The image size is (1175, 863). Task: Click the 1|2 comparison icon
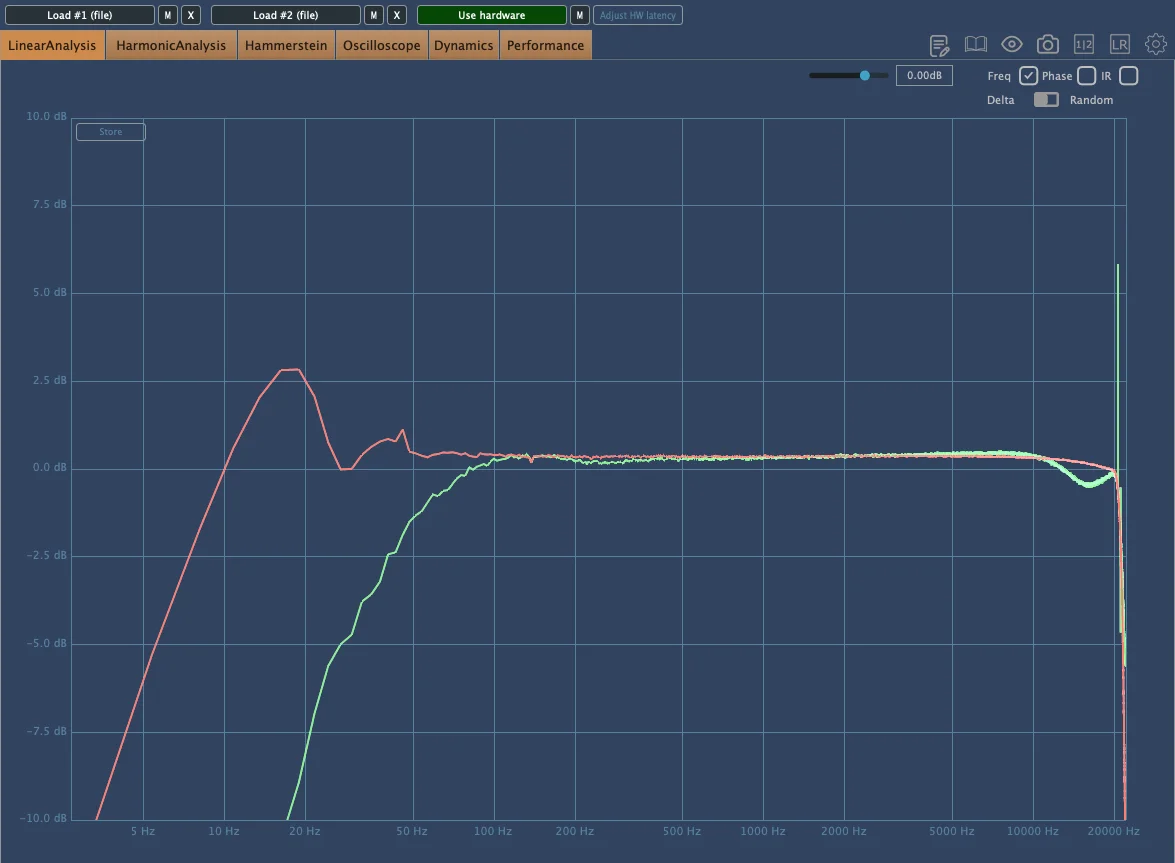click(x=1084, y=44)
